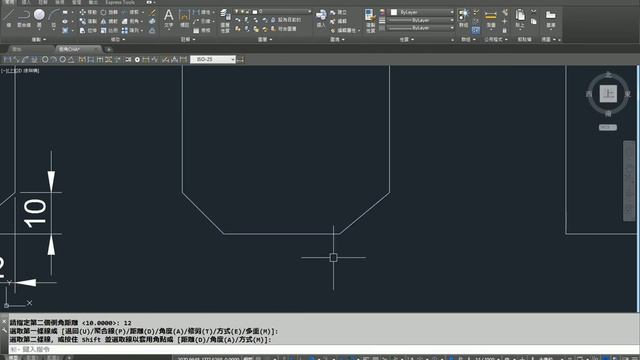
Task: Click the Chamfer/Fillet tool icon
Action: [130, 21]
